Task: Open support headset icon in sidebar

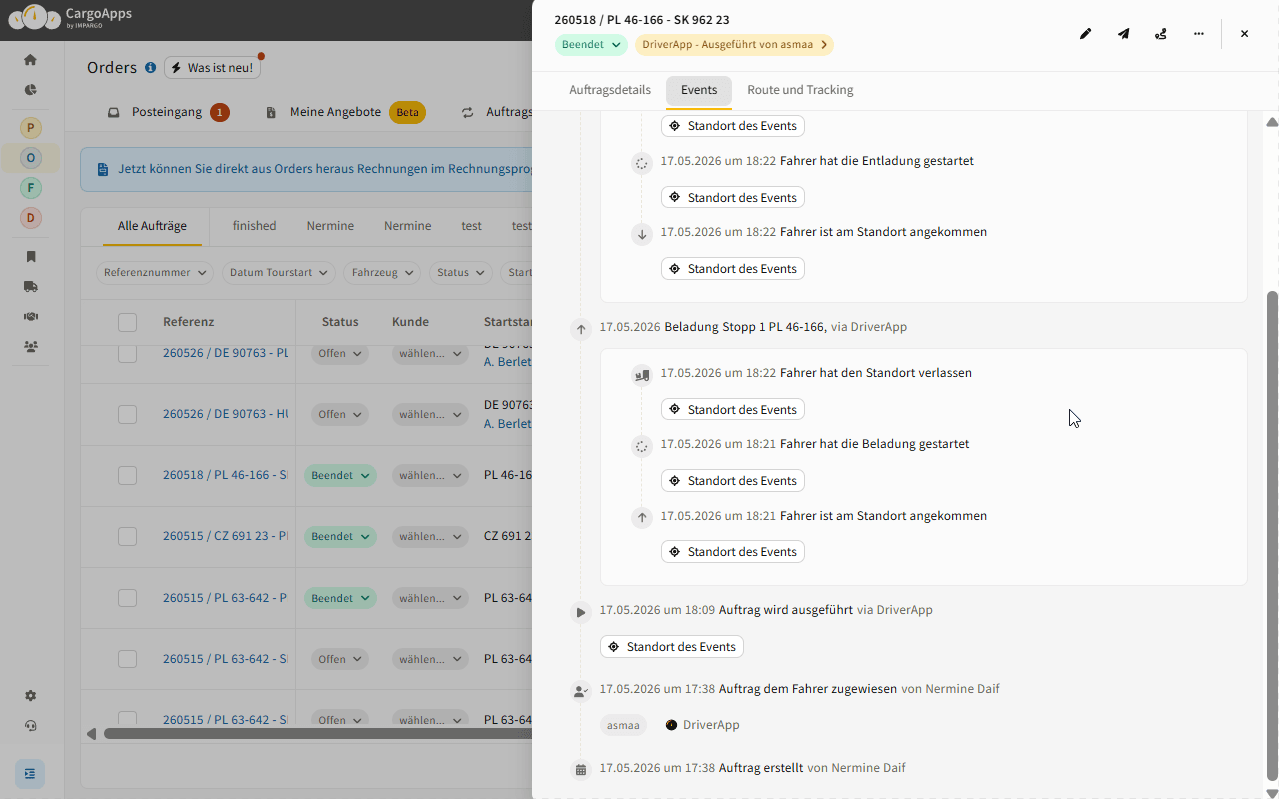Action: [x=31, y=726]
